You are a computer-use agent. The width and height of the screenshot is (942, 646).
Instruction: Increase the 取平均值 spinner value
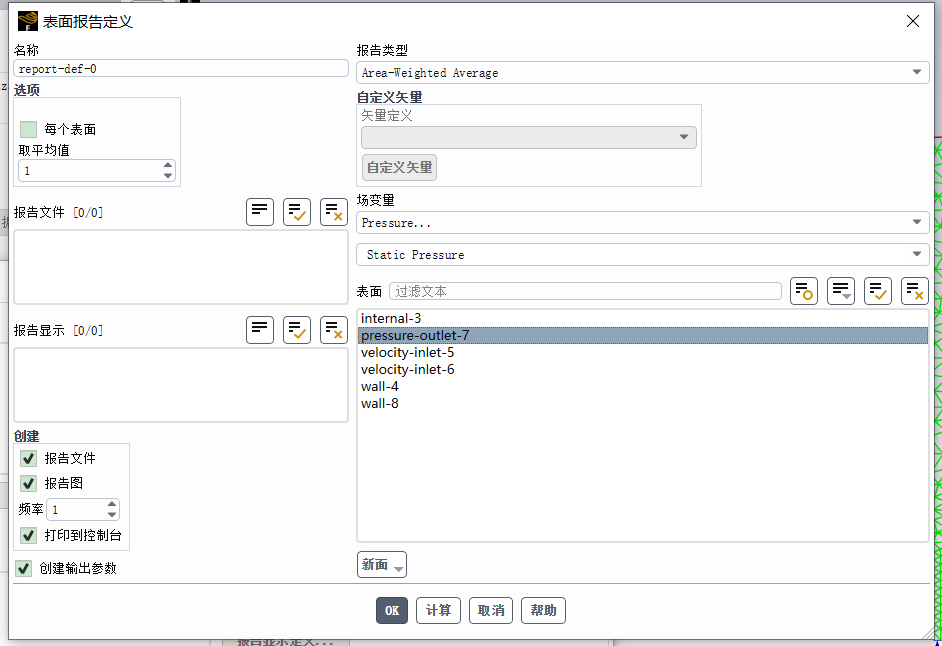(x=168, y=165)
